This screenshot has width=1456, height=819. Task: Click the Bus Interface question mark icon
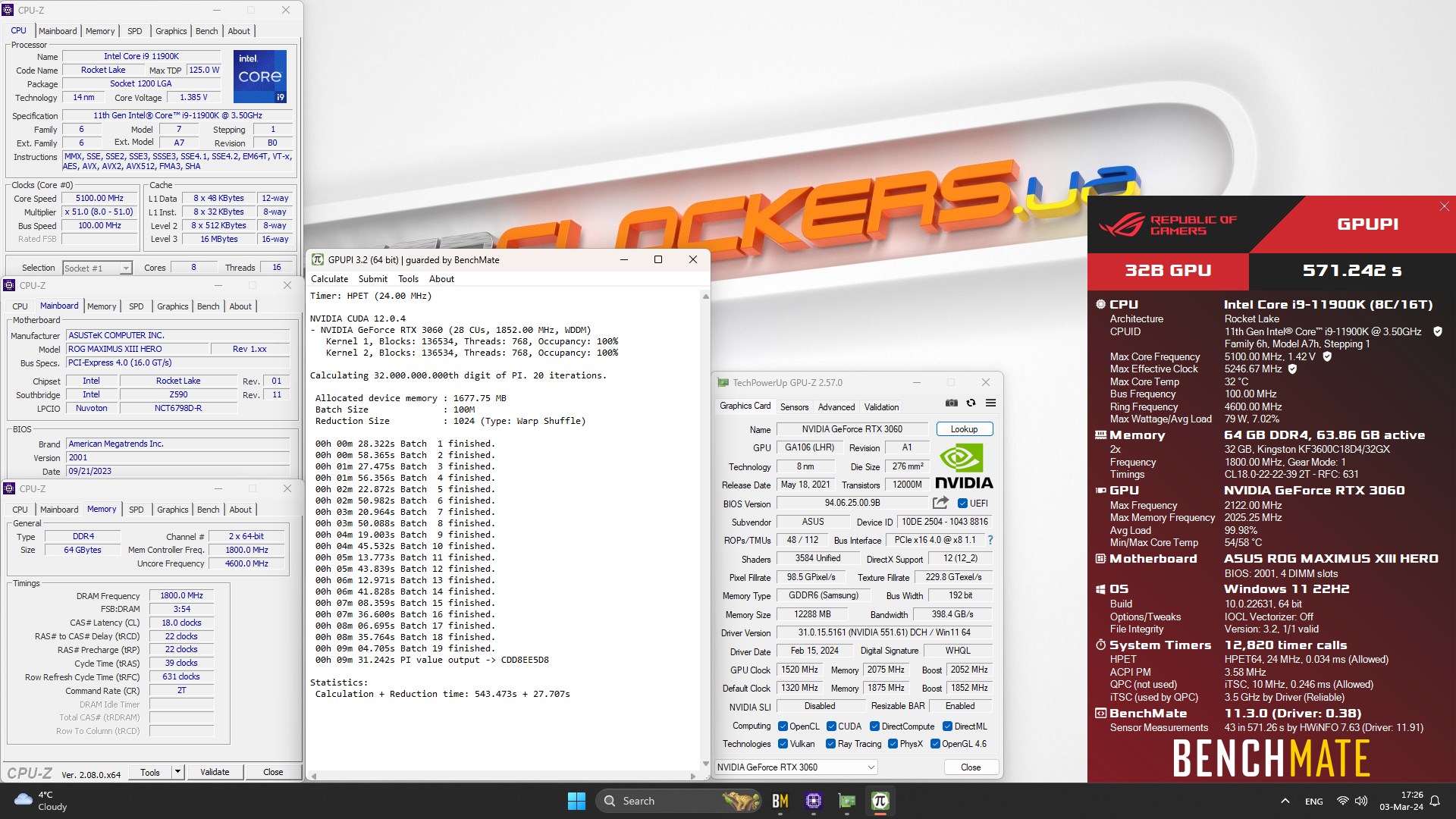[x=990, y=540]
